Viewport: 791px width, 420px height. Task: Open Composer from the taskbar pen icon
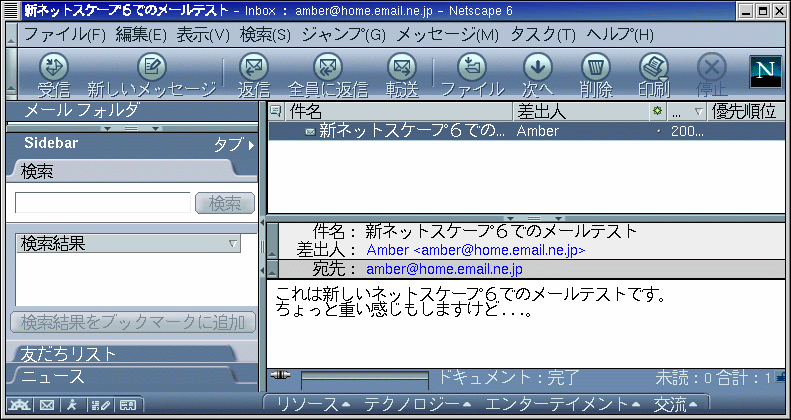pyautogui.click(x=100, y=405)
